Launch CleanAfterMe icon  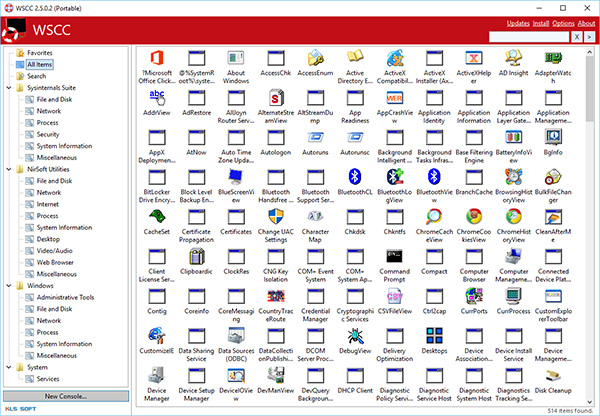click(553, 217)
